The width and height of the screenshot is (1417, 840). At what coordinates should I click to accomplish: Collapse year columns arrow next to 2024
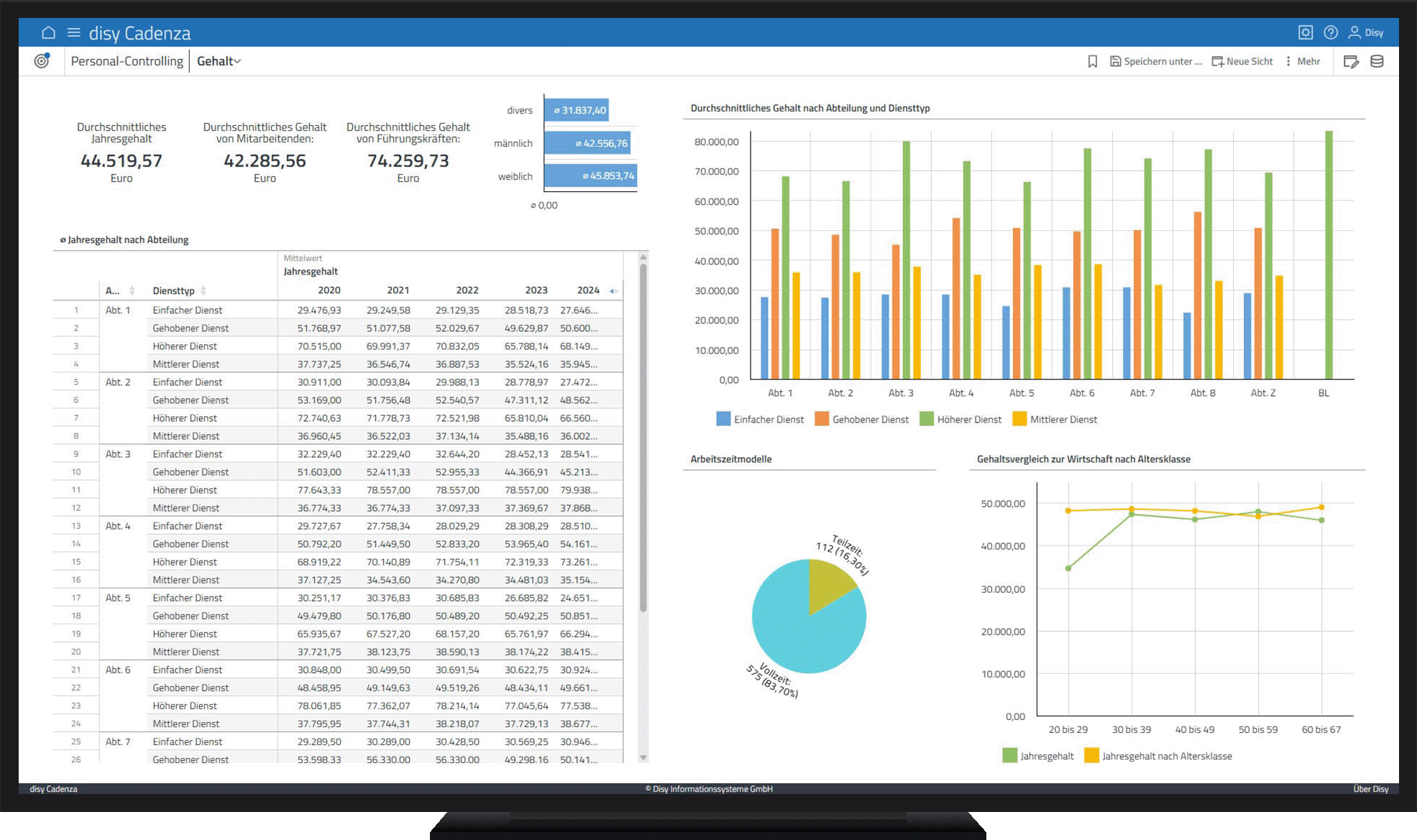612,291
